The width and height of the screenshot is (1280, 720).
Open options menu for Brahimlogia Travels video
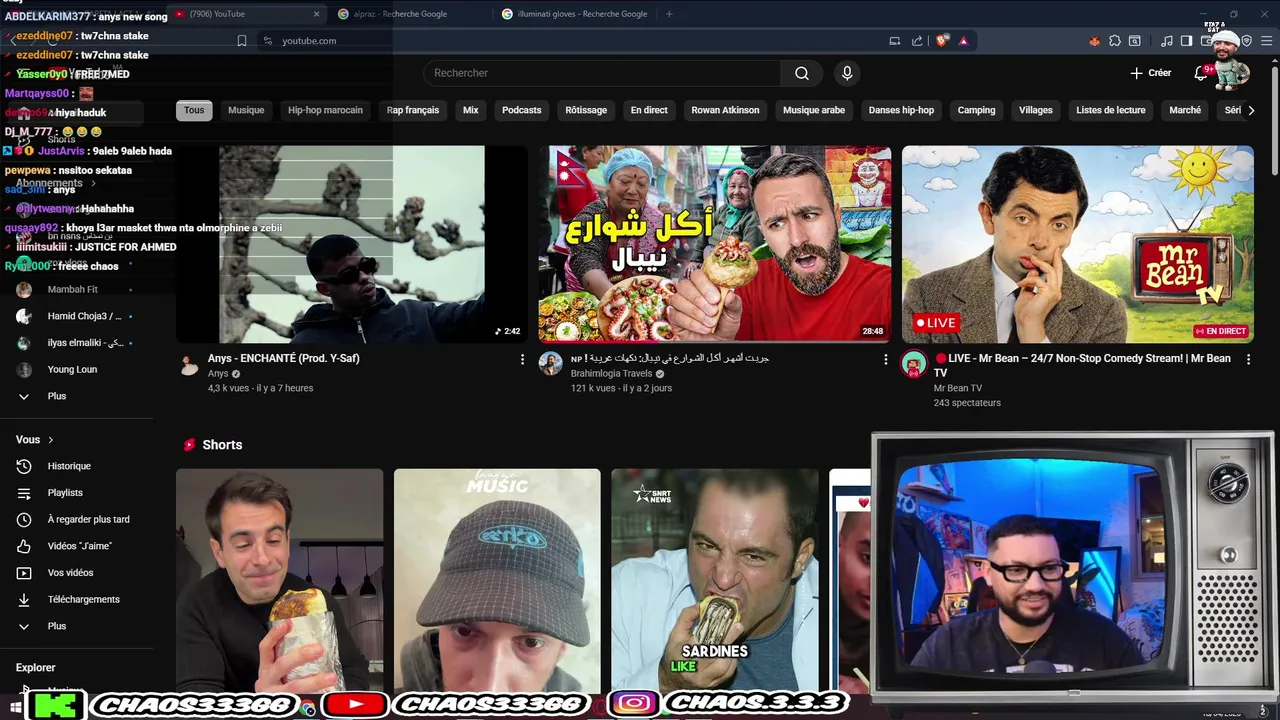885,359
